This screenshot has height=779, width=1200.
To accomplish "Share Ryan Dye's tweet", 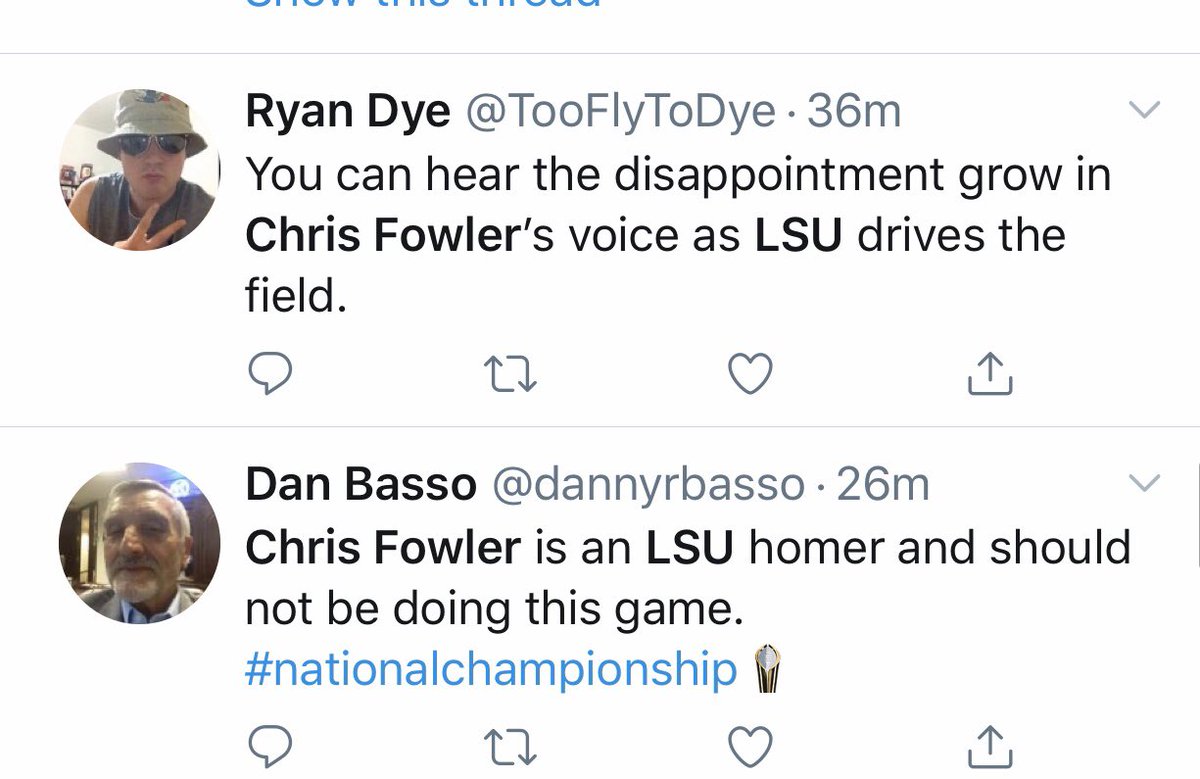I will [x=990, y=373].
